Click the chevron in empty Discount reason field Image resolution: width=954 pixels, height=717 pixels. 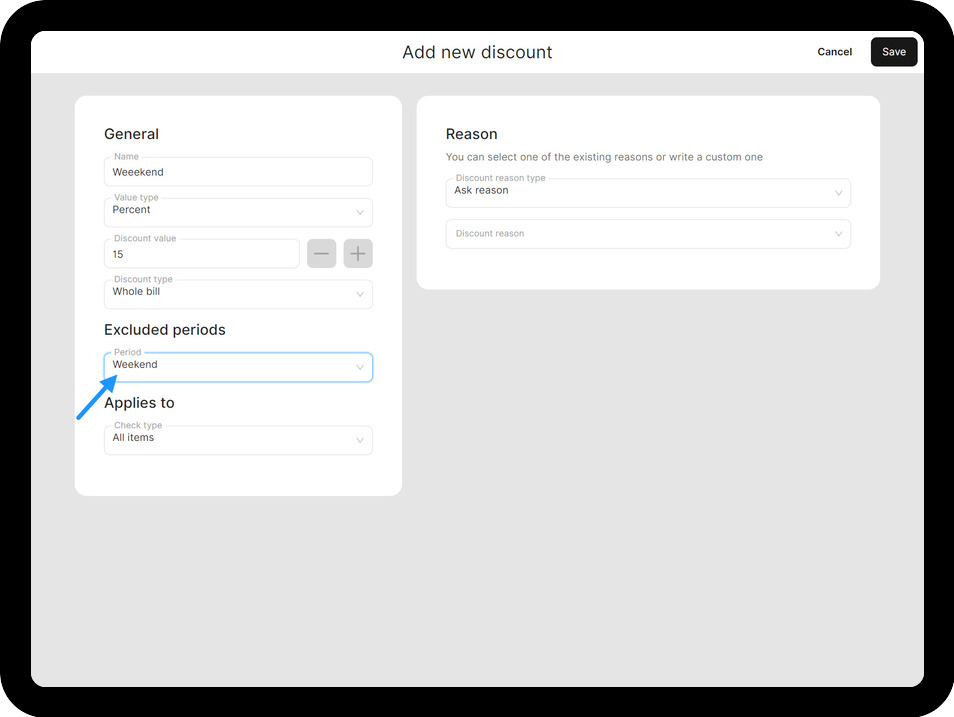[838, 234]
